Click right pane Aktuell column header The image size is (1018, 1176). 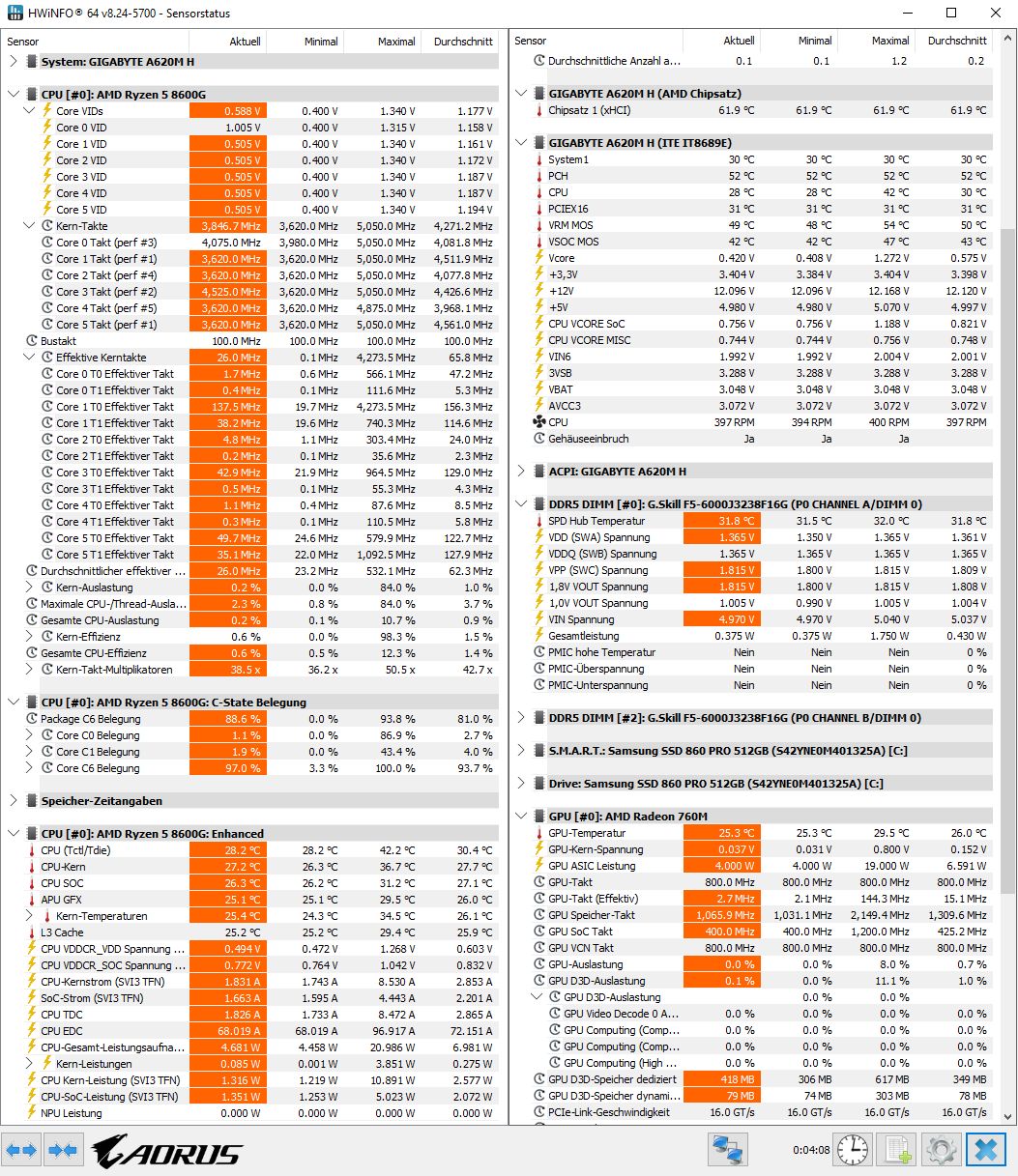[722, 41]
